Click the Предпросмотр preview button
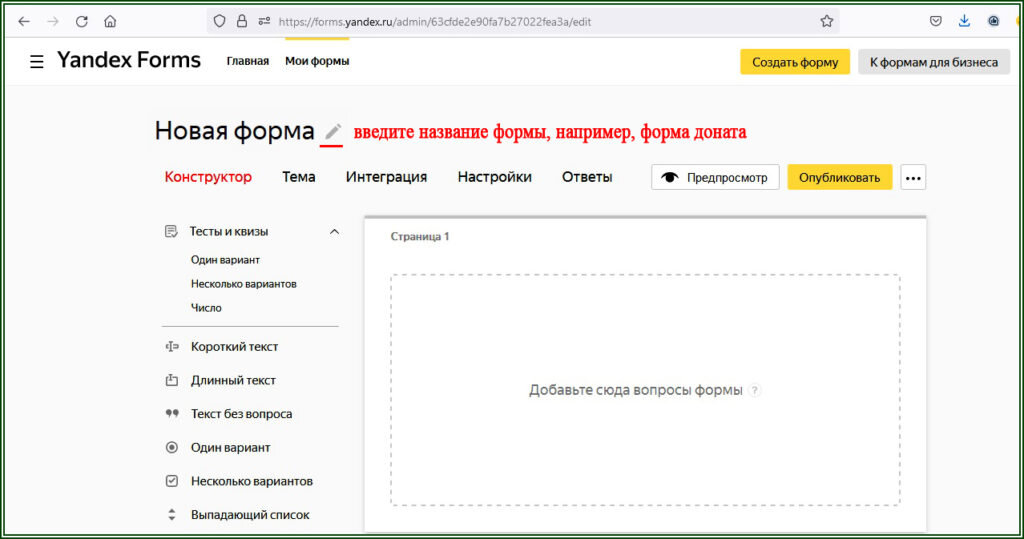Image resolution: width=1024 pixels, height=539 pixels. (x=715, y=178)
